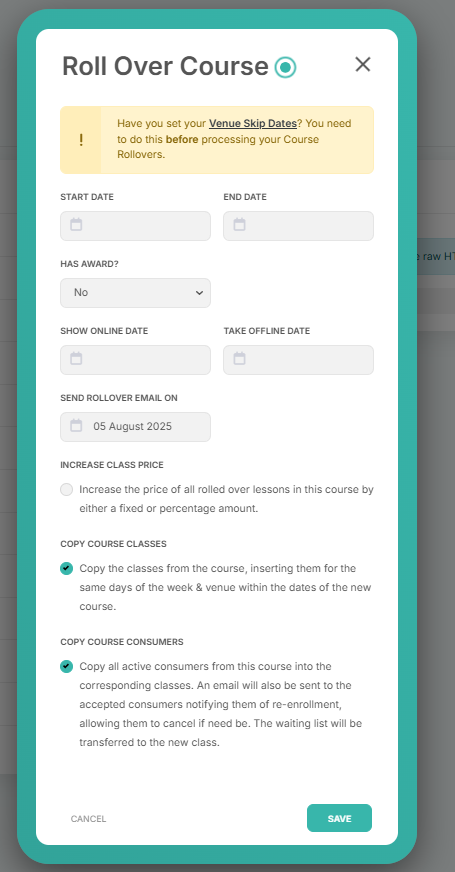Click the calendar icon in End Date field
Viewport: 455px width, 872px height.
tap(239, 225)
